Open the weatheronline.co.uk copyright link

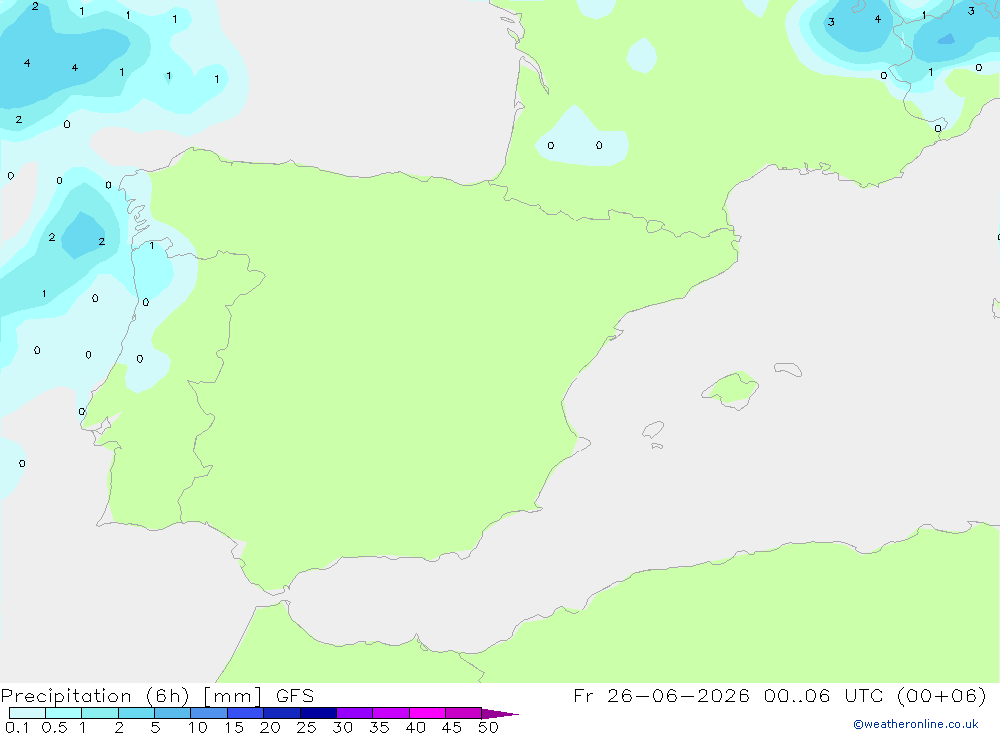click(916, 724)
